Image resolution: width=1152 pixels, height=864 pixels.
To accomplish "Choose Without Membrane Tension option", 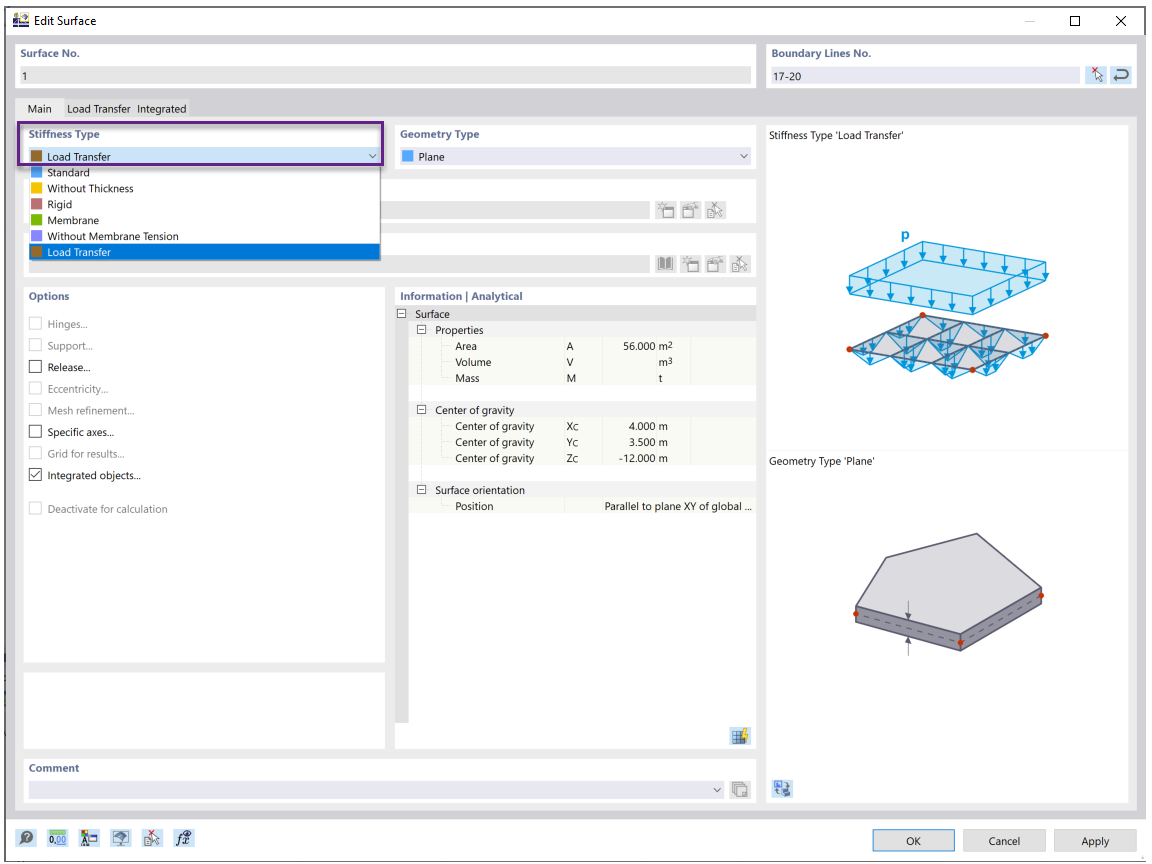I will pos(204,237).
